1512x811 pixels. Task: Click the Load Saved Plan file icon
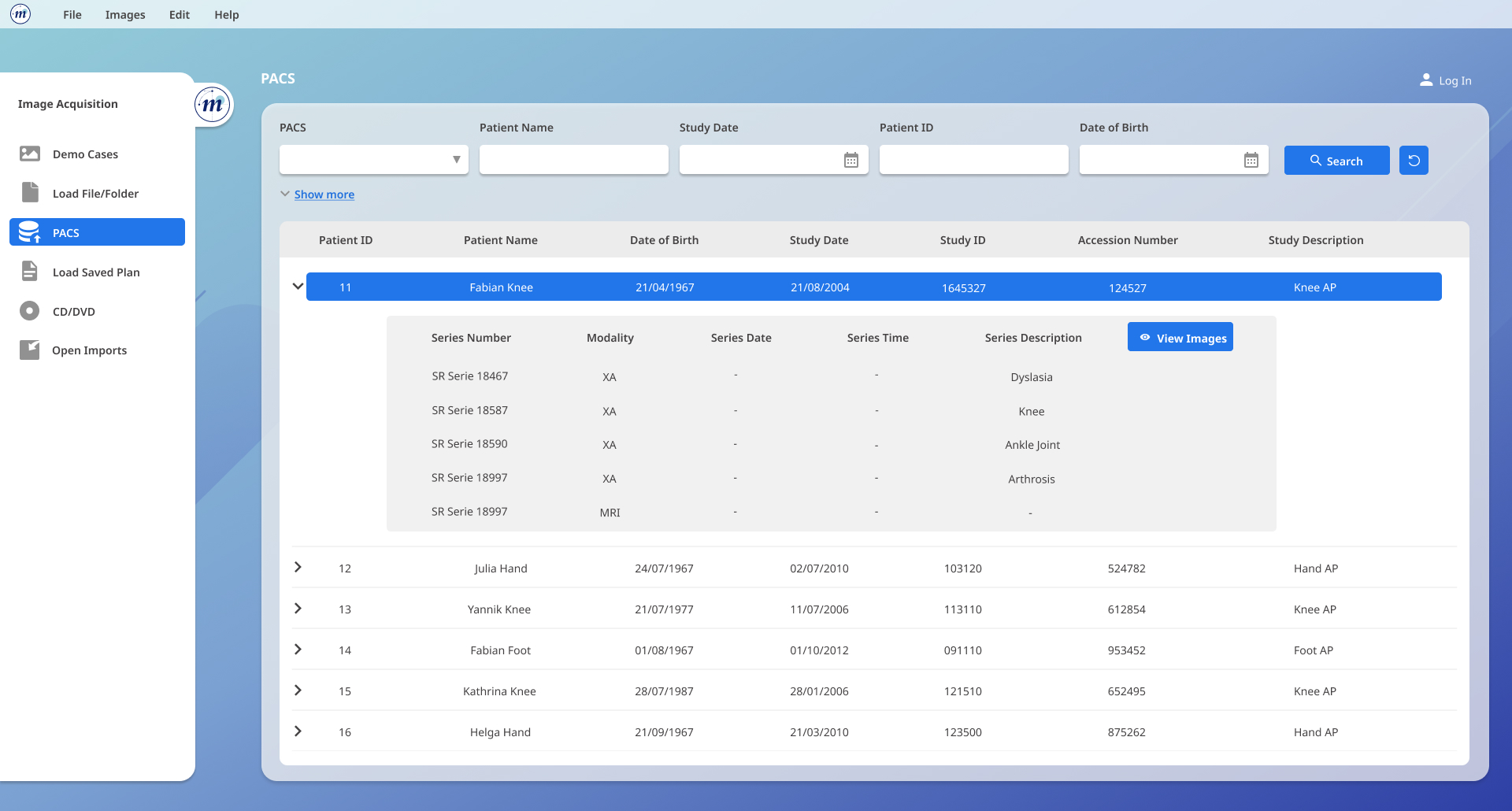tap(29, 271)
